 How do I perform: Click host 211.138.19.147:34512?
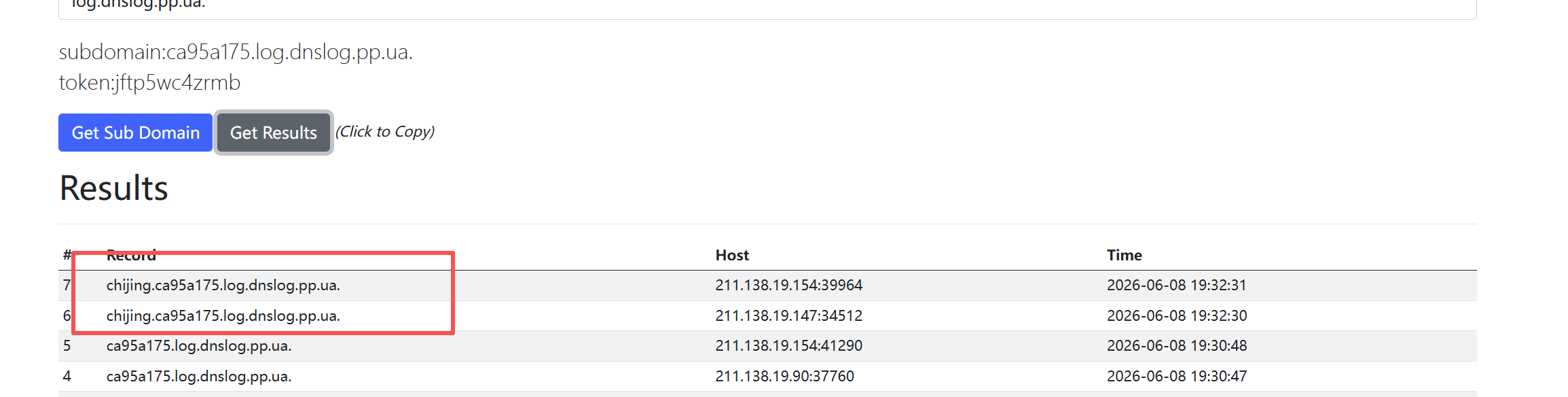[x=789, y=316]
